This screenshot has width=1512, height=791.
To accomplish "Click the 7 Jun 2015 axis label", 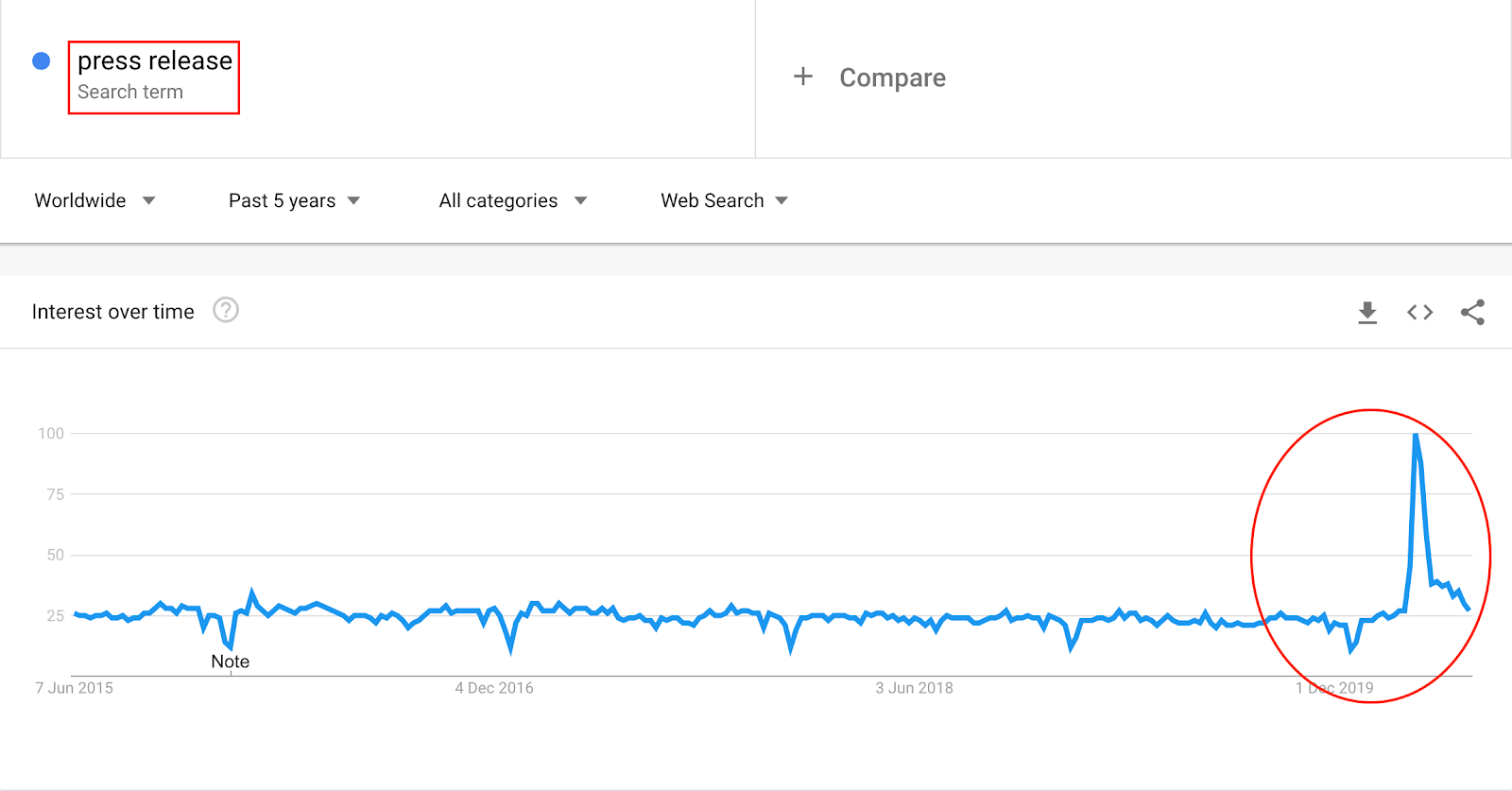I will [x=74, y=688].
